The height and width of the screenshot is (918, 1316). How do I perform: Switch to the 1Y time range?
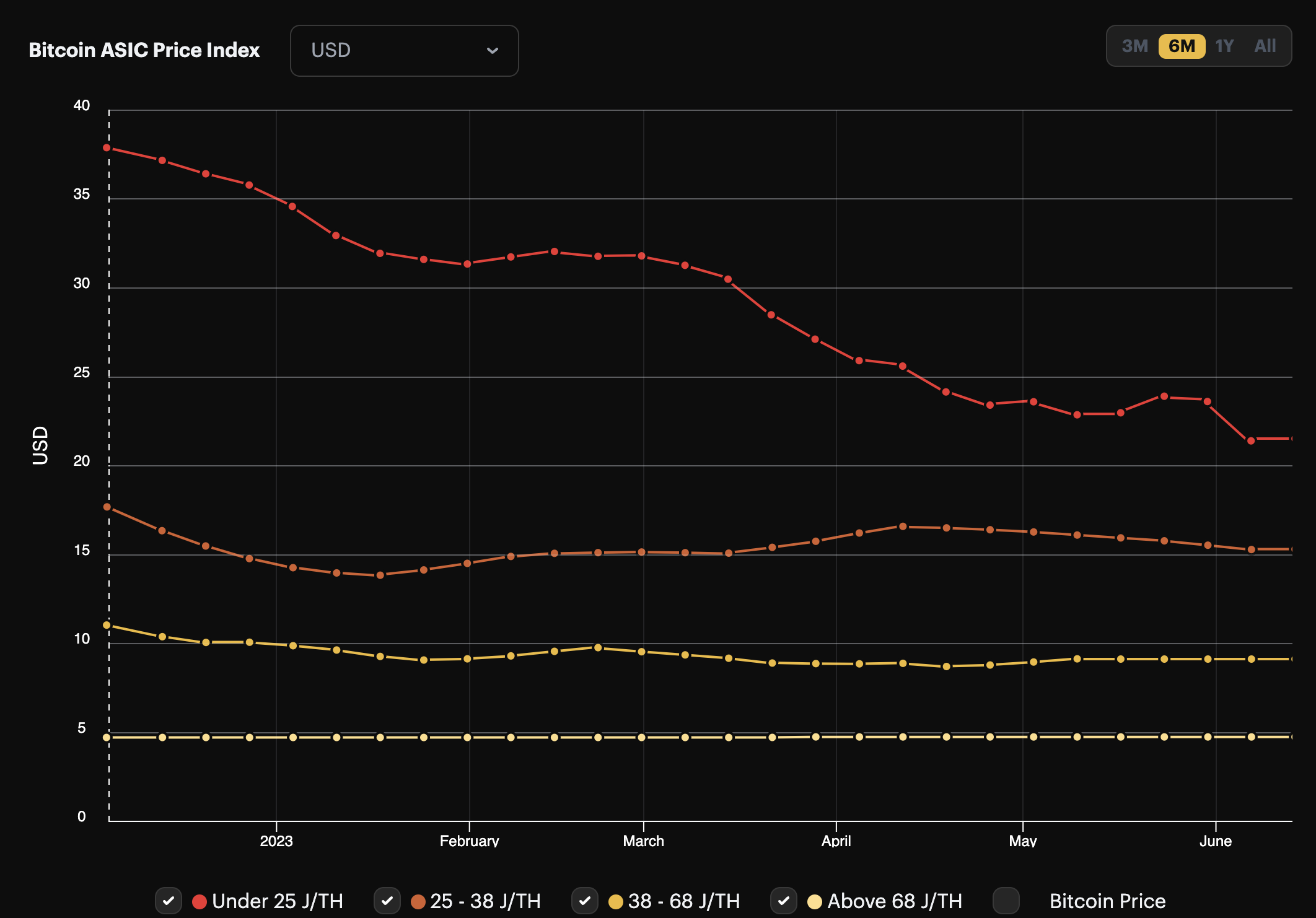pyautogui.click(x=1224, y=45)
